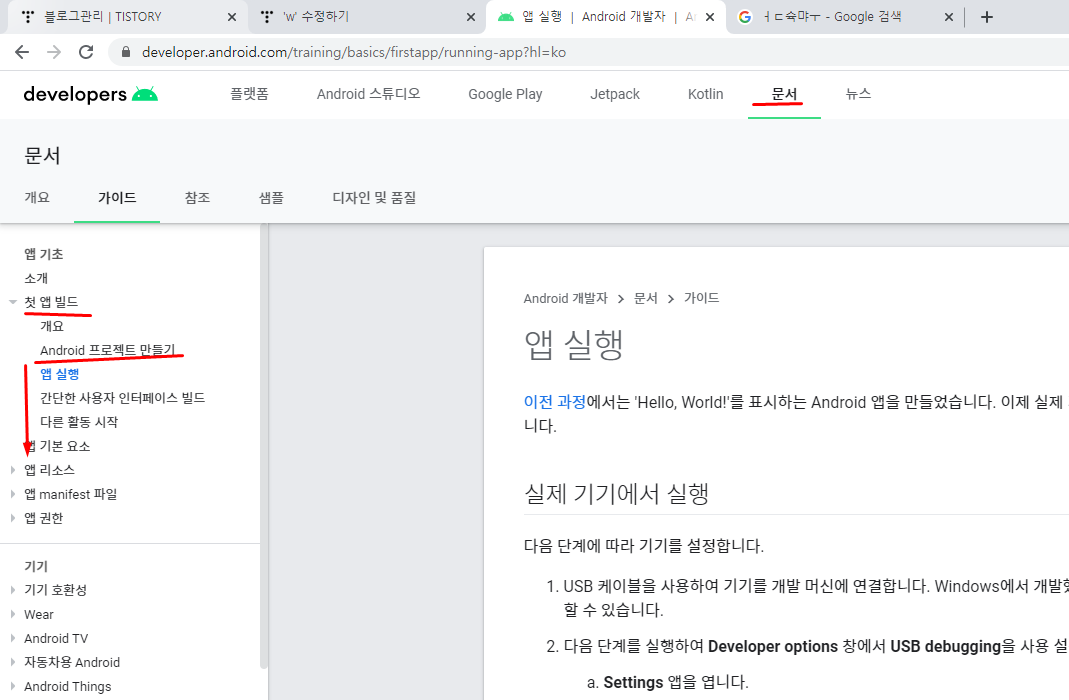
Task: Expand the '앱 권한' tree arrow
Action: tap(12, 518)
